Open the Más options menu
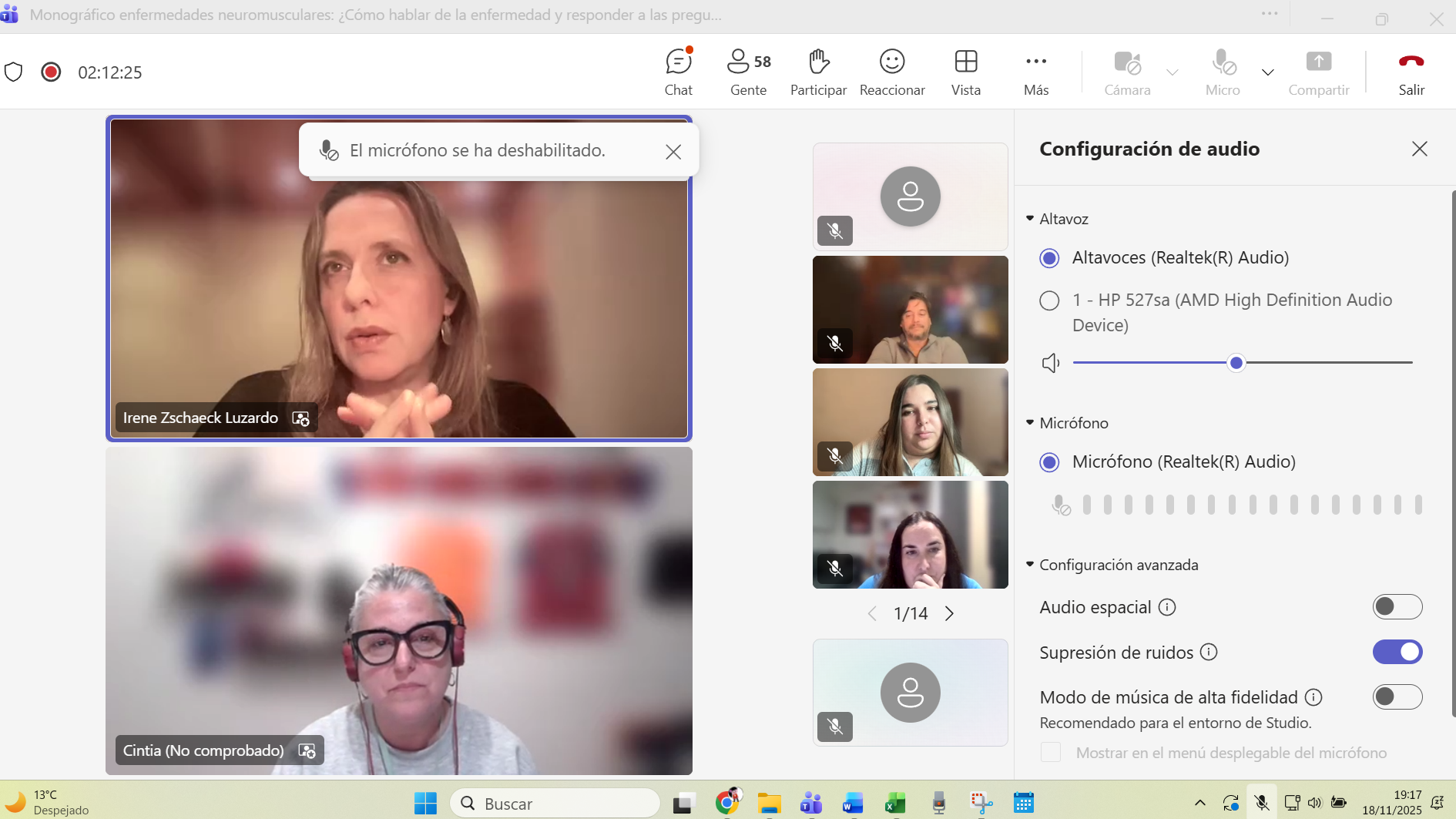Screen dimensions: 1456x819 pyautogui.click(x=1036, y=72)
